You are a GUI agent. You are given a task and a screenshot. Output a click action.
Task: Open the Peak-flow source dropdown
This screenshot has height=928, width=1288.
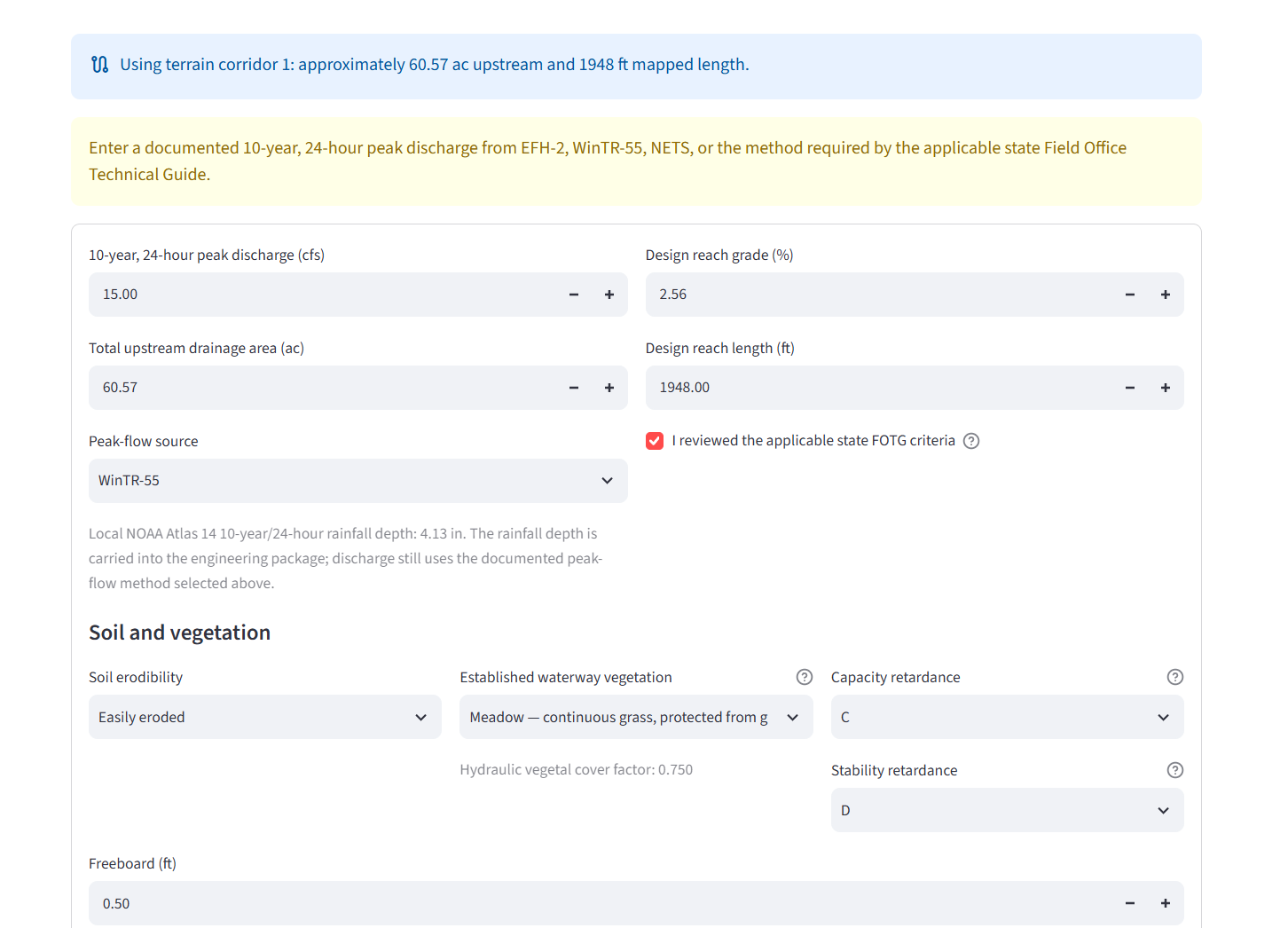358,481
